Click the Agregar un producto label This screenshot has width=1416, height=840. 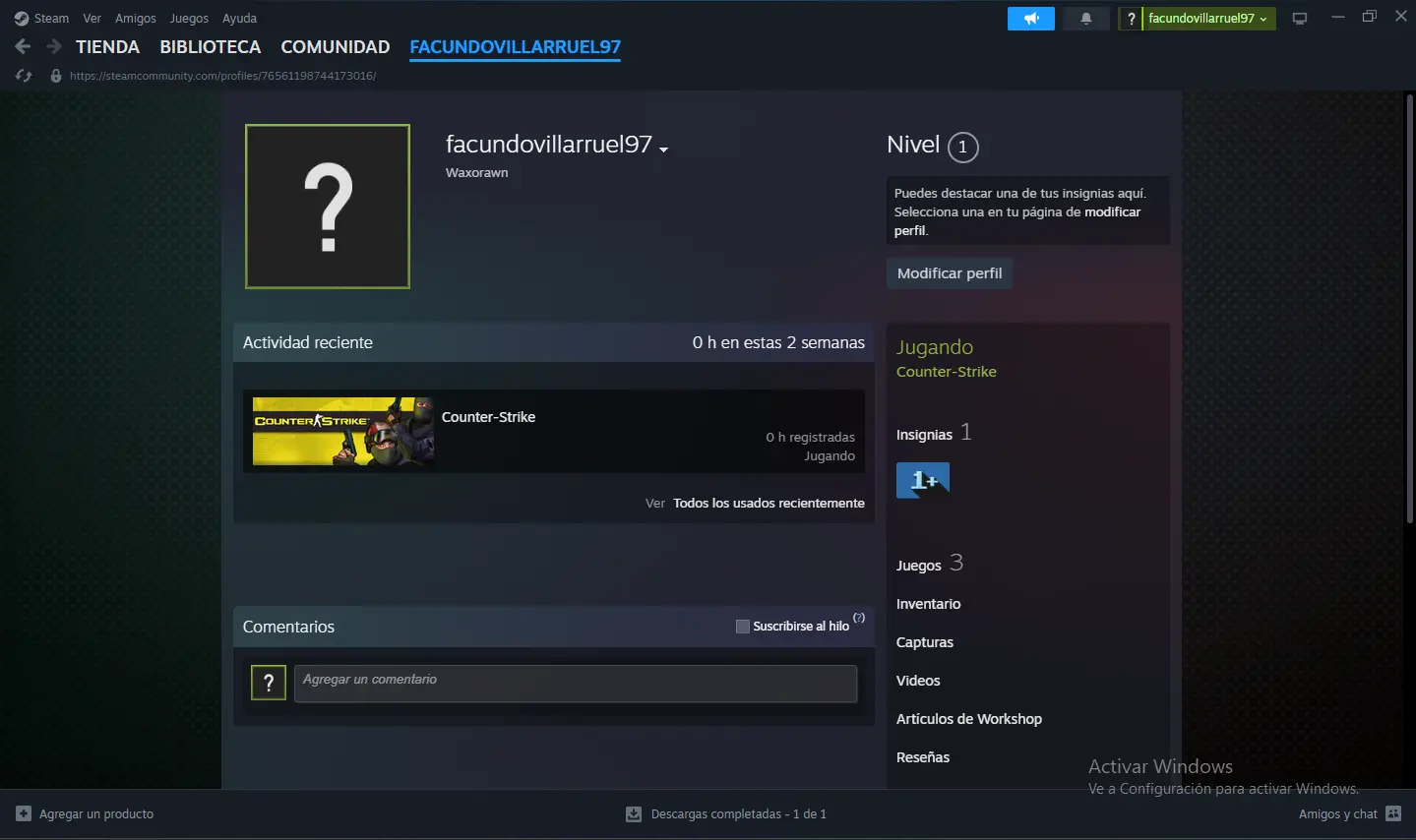[96, 813]
